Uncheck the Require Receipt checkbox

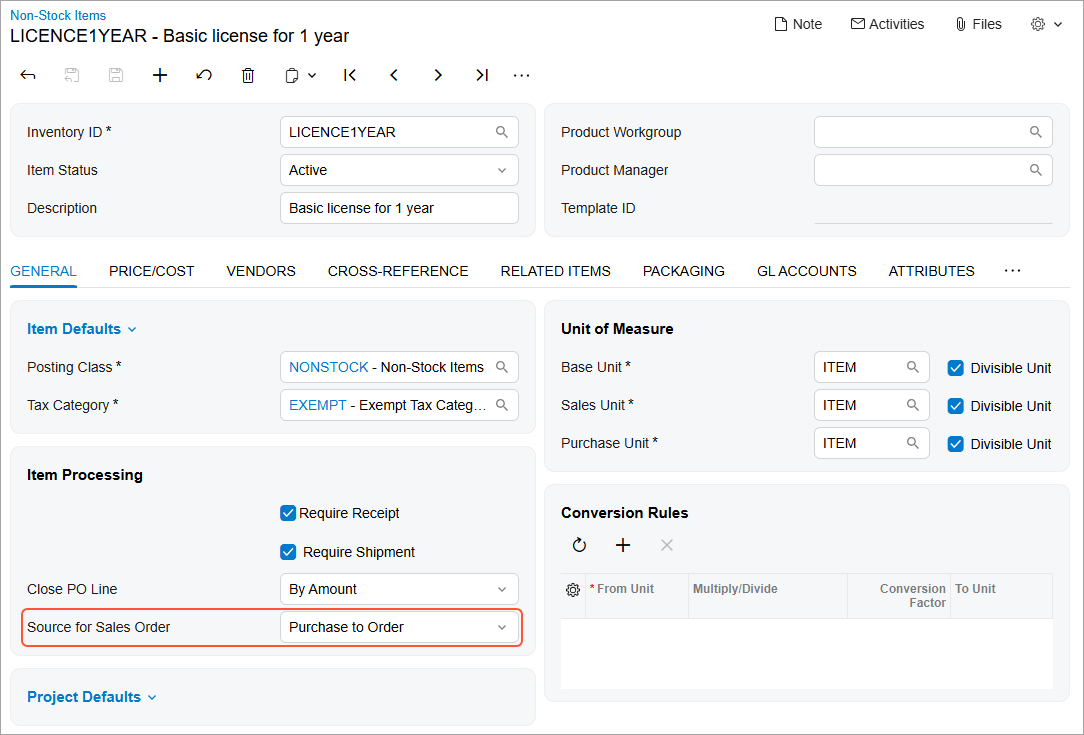pyautogui.click(x=289, y=513)
